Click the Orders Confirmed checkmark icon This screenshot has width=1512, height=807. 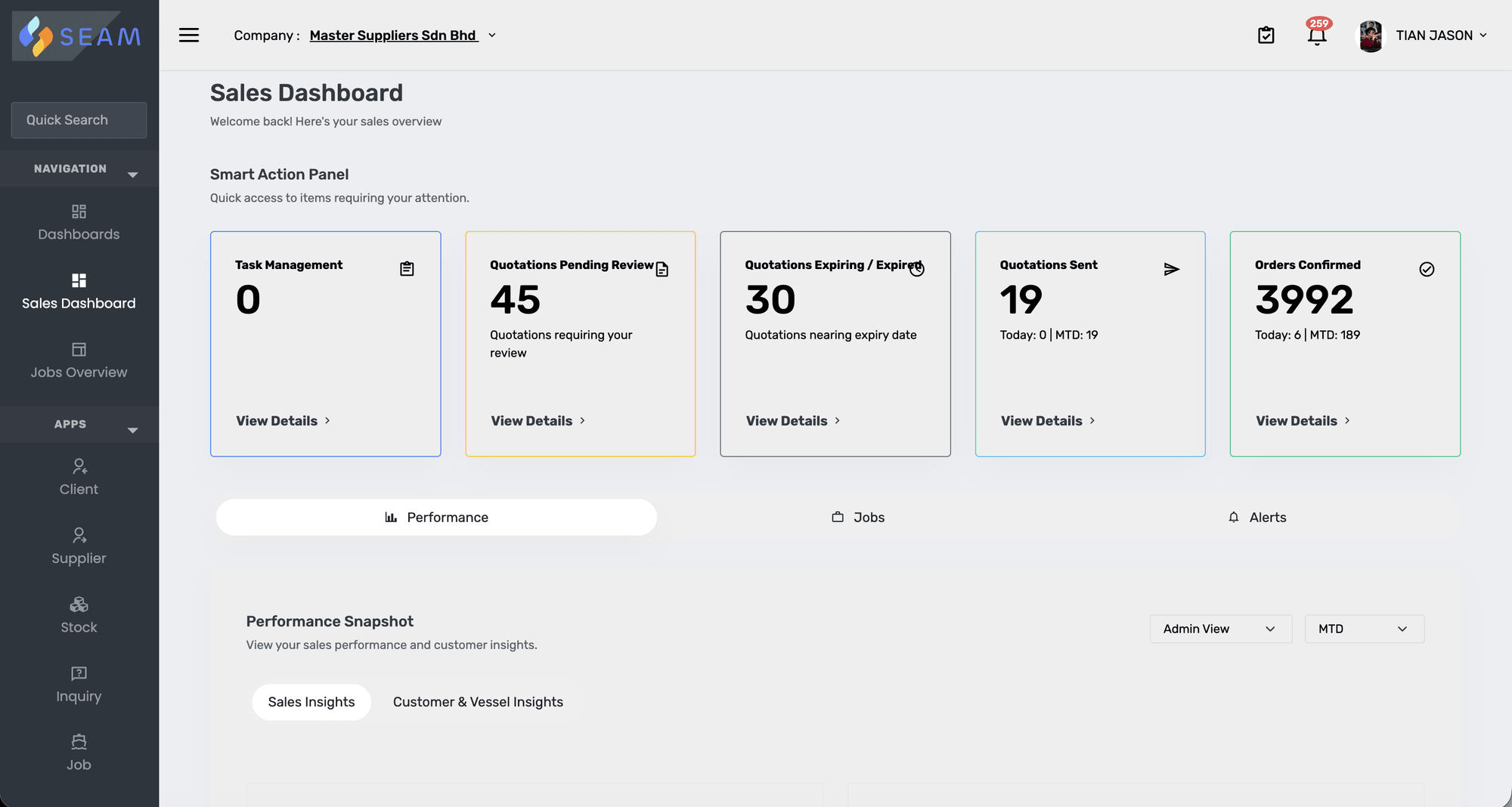coord(1427,269)
